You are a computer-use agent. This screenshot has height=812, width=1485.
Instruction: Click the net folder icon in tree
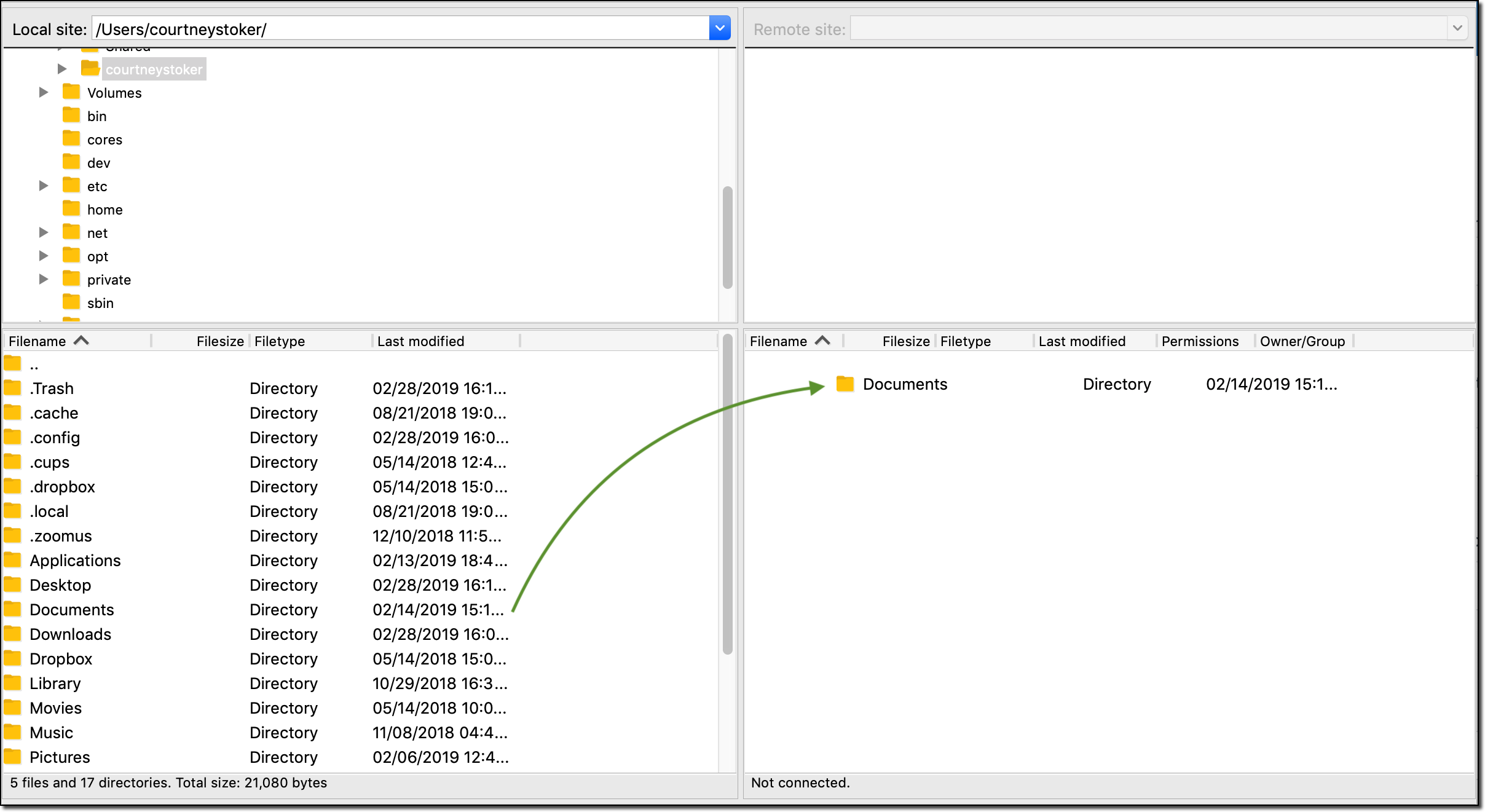point(71,232)
